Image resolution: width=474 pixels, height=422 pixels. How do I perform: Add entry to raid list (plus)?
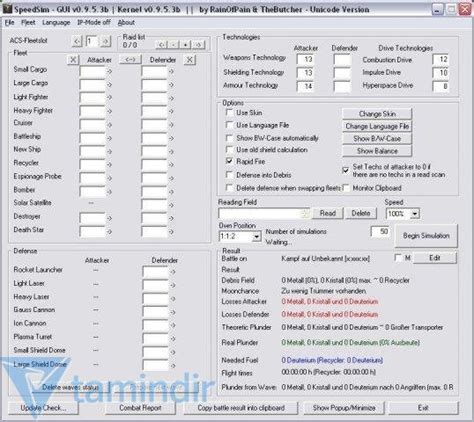click(x=186, y=45)
